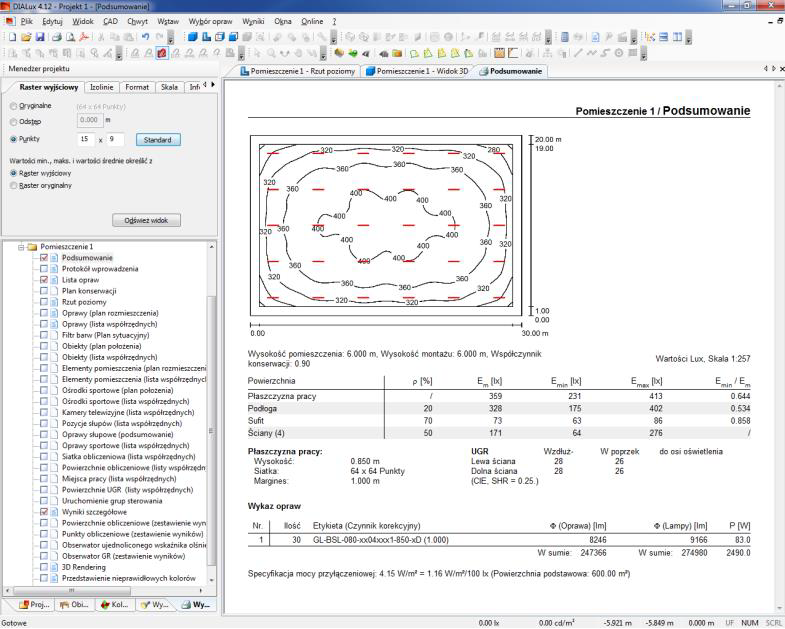The image size is (785, 629).
Task: Open the Wybór opraw menu
Action: (210, 22)
